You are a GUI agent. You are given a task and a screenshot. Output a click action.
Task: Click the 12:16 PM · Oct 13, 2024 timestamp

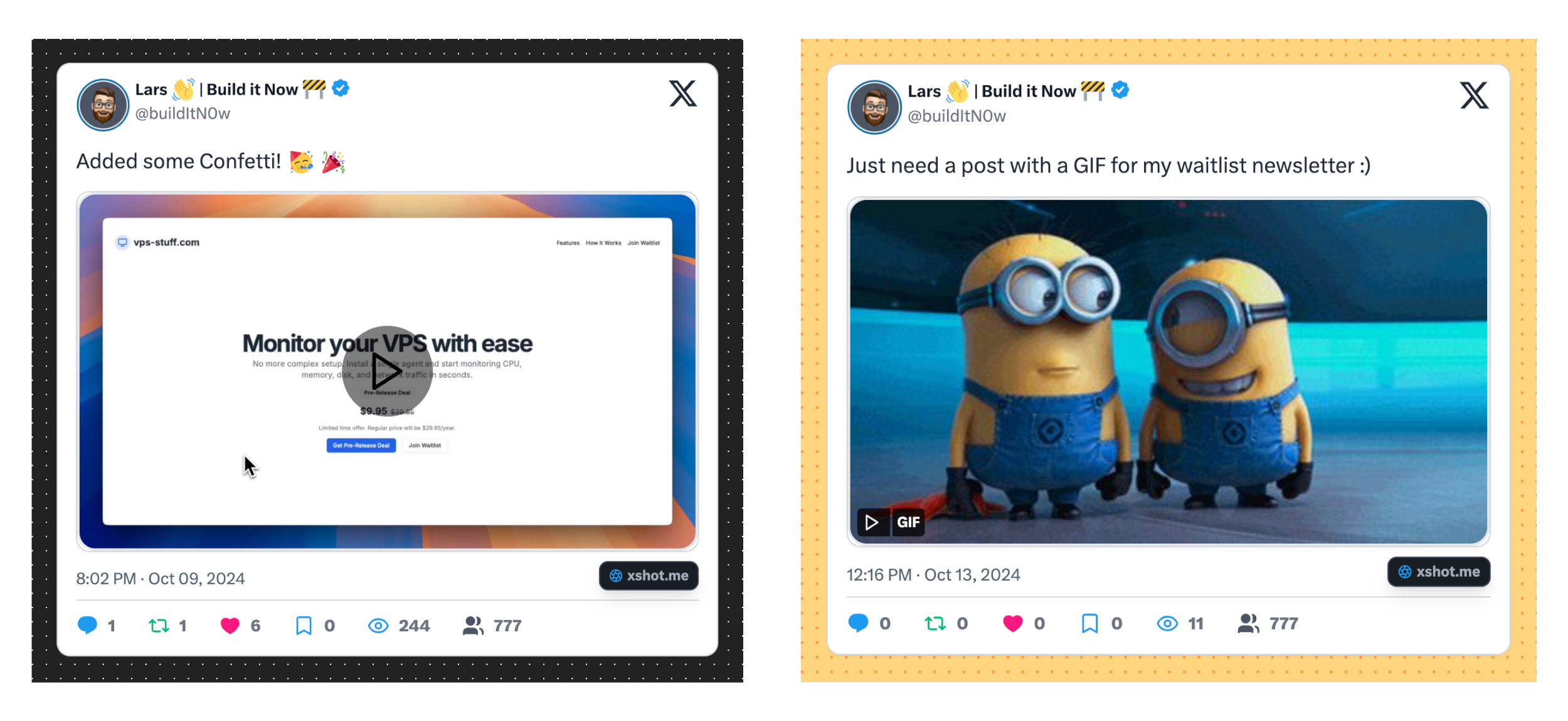click(x=933, y=575)
